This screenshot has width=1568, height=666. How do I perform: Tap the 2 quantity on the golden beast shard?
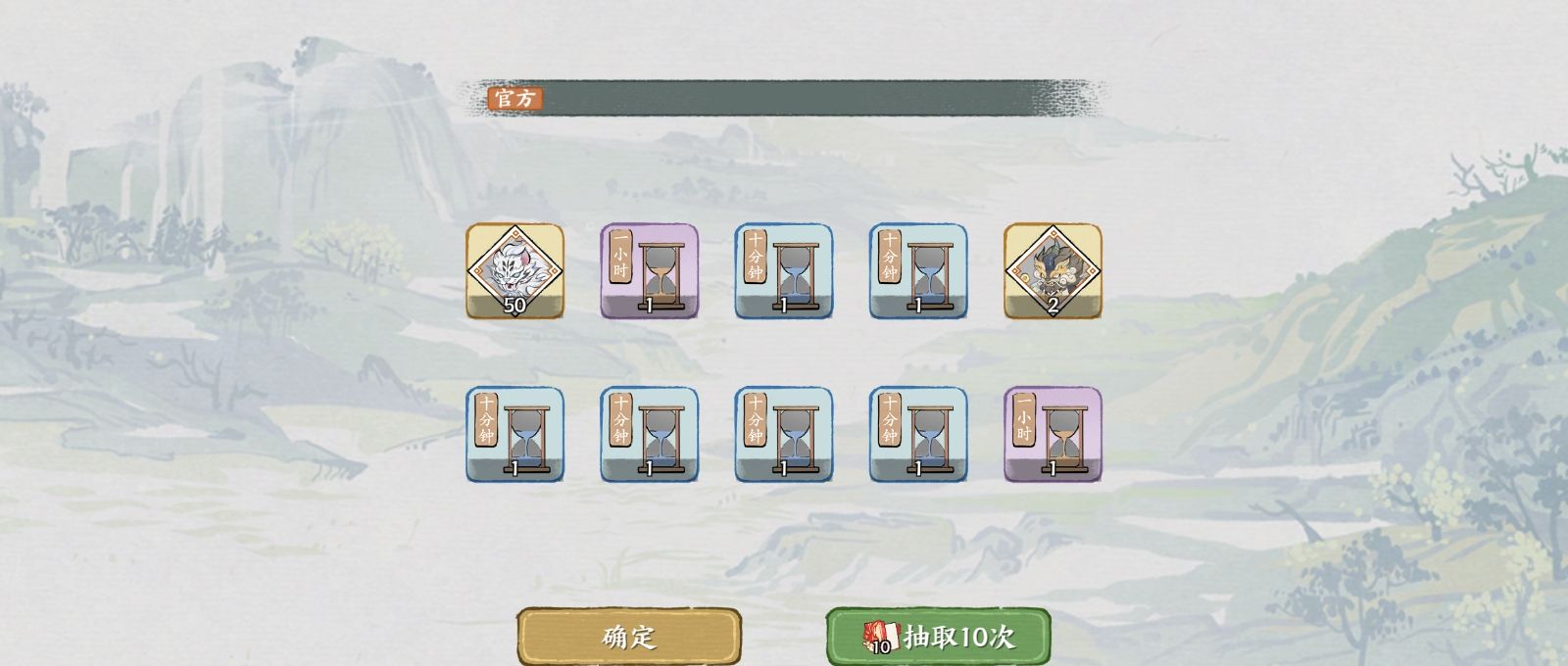point(1053,305)
